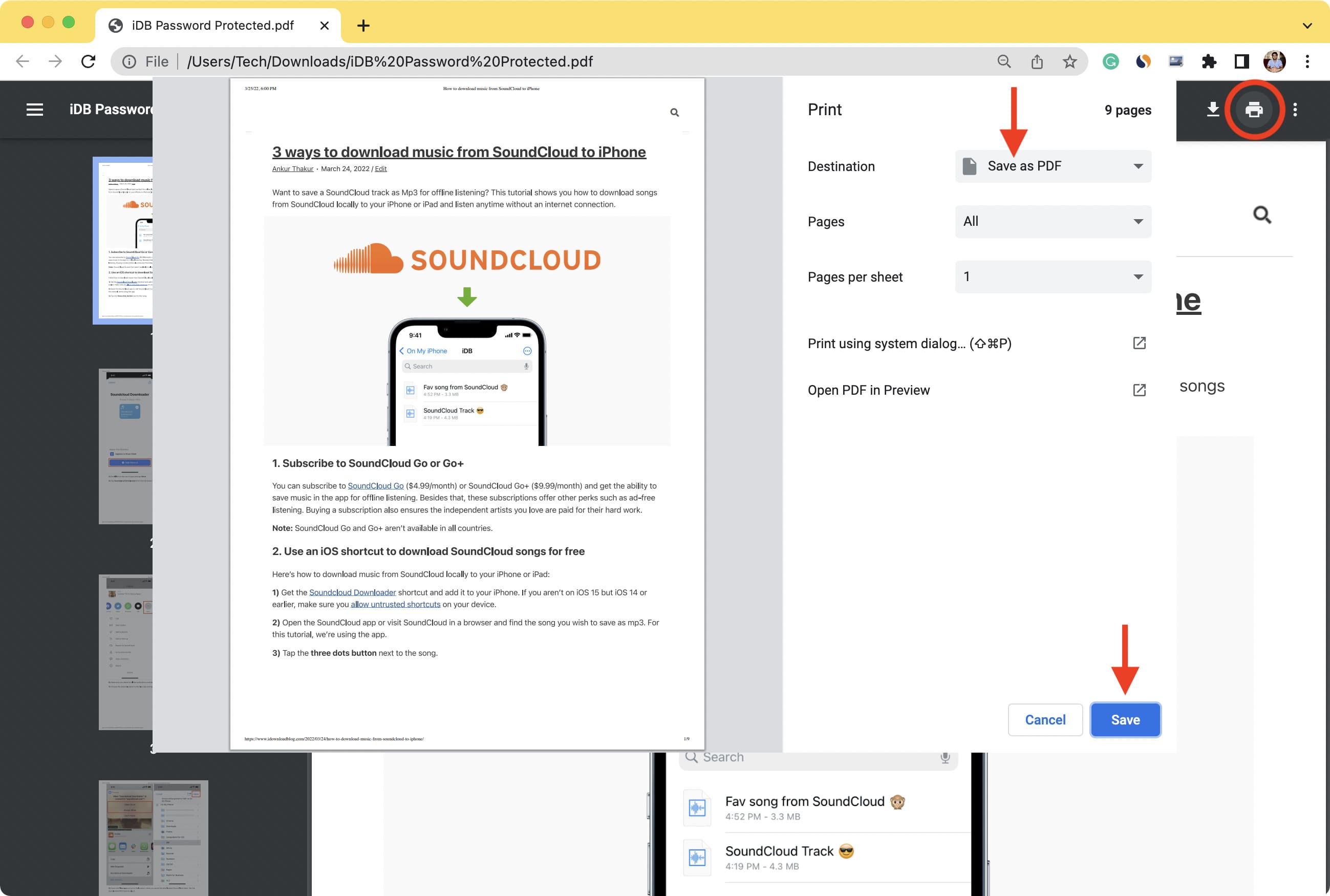Image resolution: width=1330 pixels, height=896 pixels.
Task: Expand the tab search chevron
Action: tap(1307, 26)
